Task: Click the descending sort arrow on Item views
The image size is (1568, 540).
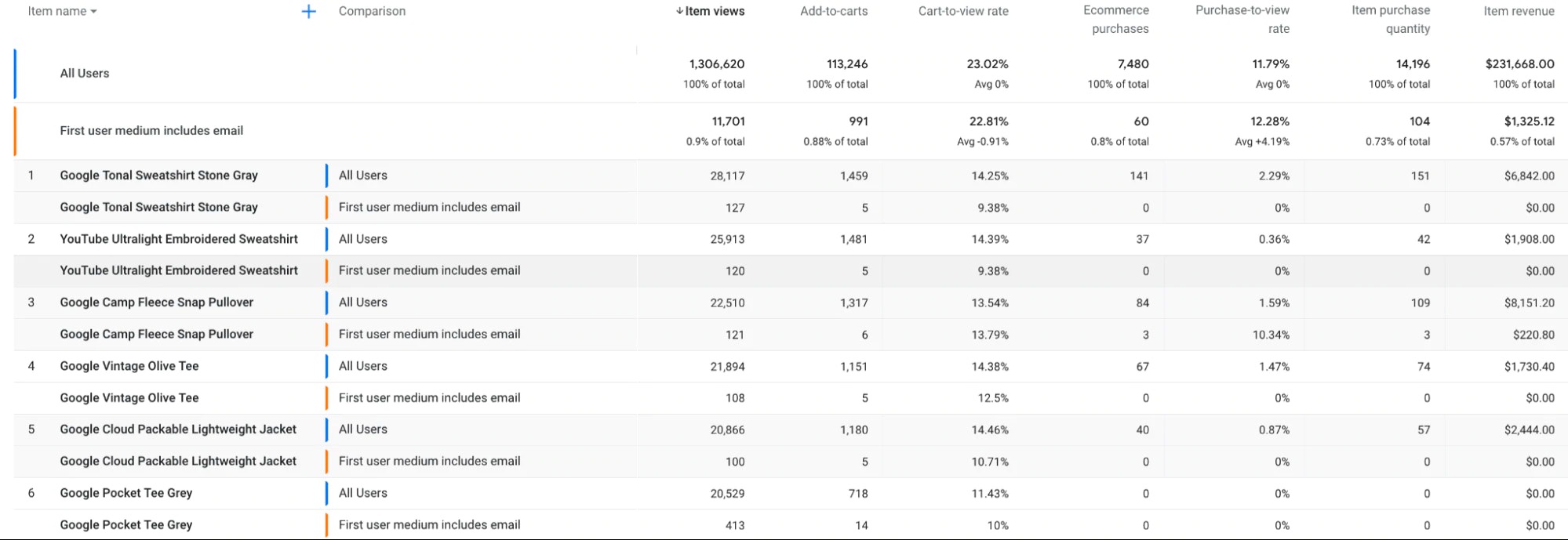Action: tap(679, 11)
